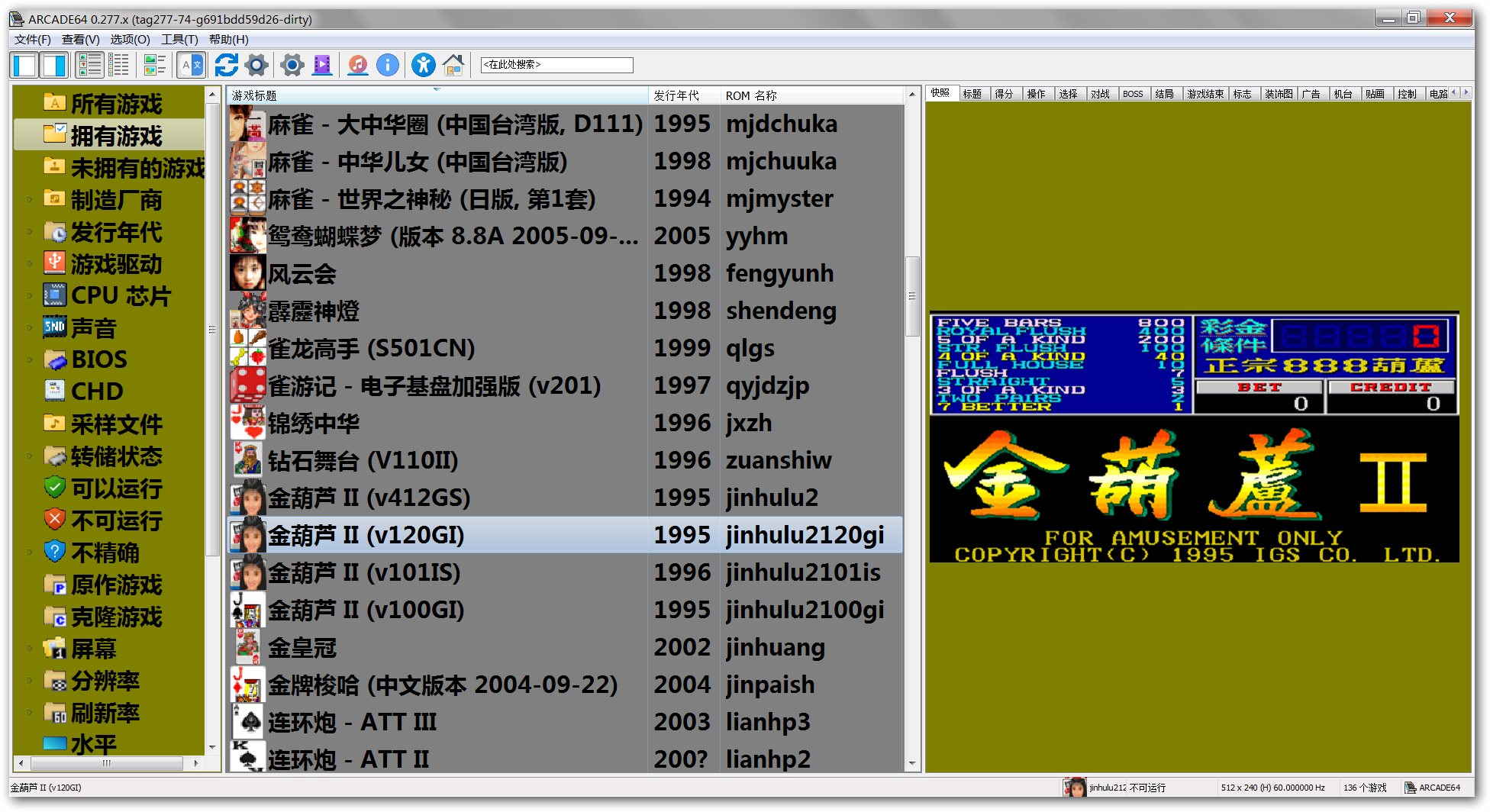The width and height of the screenshot is (1490, 812).
Task: Select the 声音 folder
Action: point(93,328)
